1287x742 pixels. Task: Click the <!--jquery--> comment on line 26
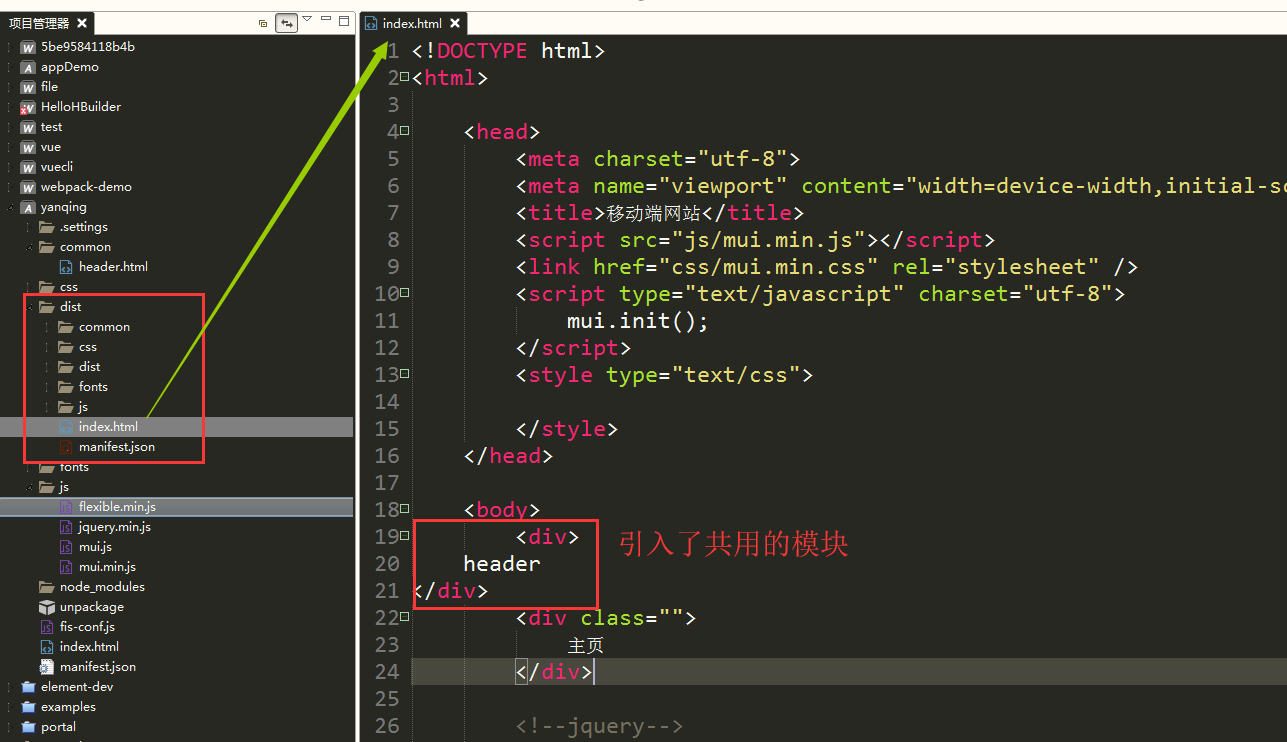[x=599, y=726]
